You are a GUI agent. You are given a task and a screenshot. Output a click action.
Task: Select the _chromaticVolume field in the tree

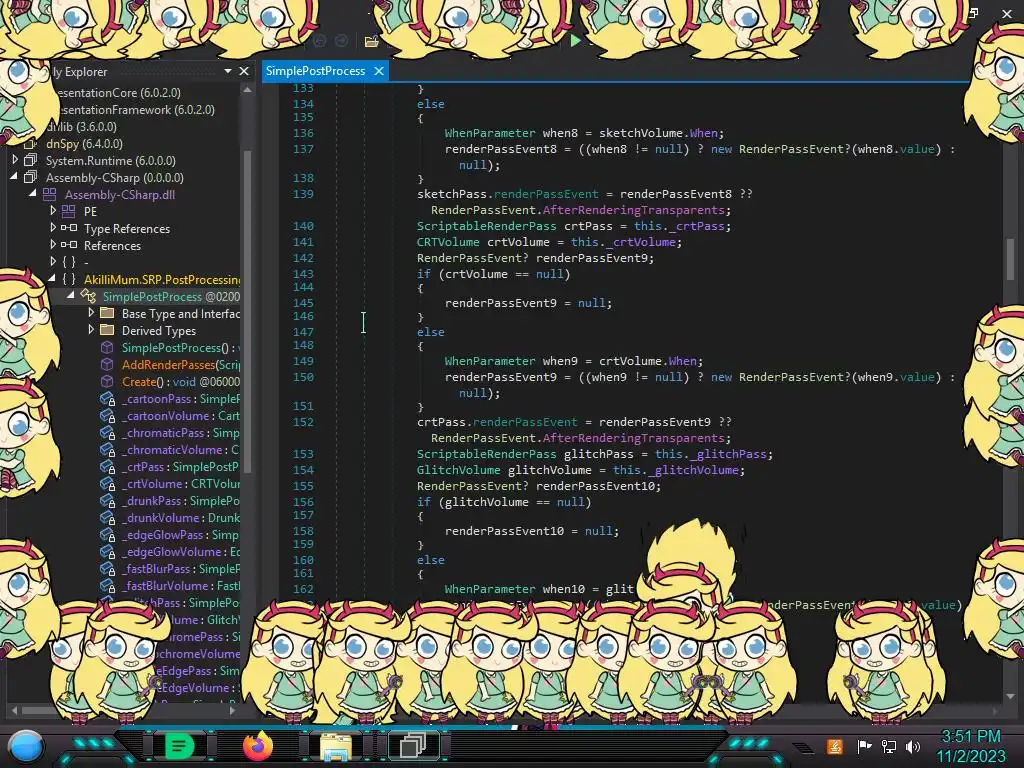click(x=180, y=449)
